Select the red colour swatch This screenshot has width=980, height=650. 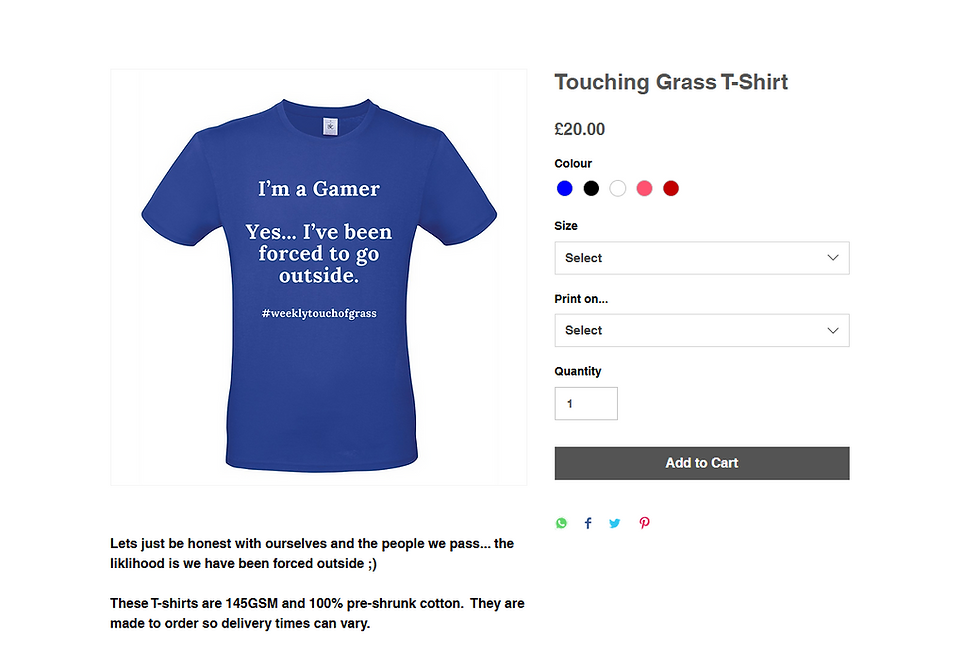tap(671, 188)
